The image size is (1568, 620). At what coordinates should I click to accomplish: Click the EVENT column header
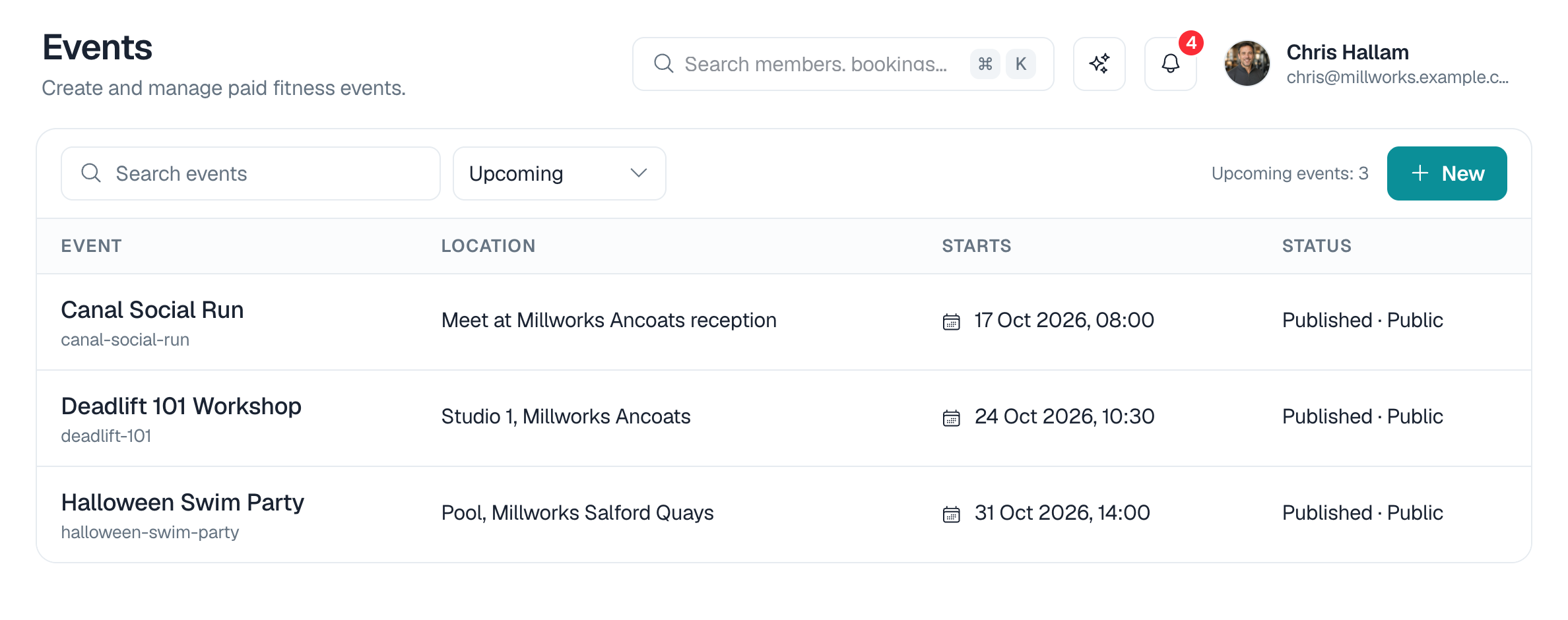click(x=92, y=246)
